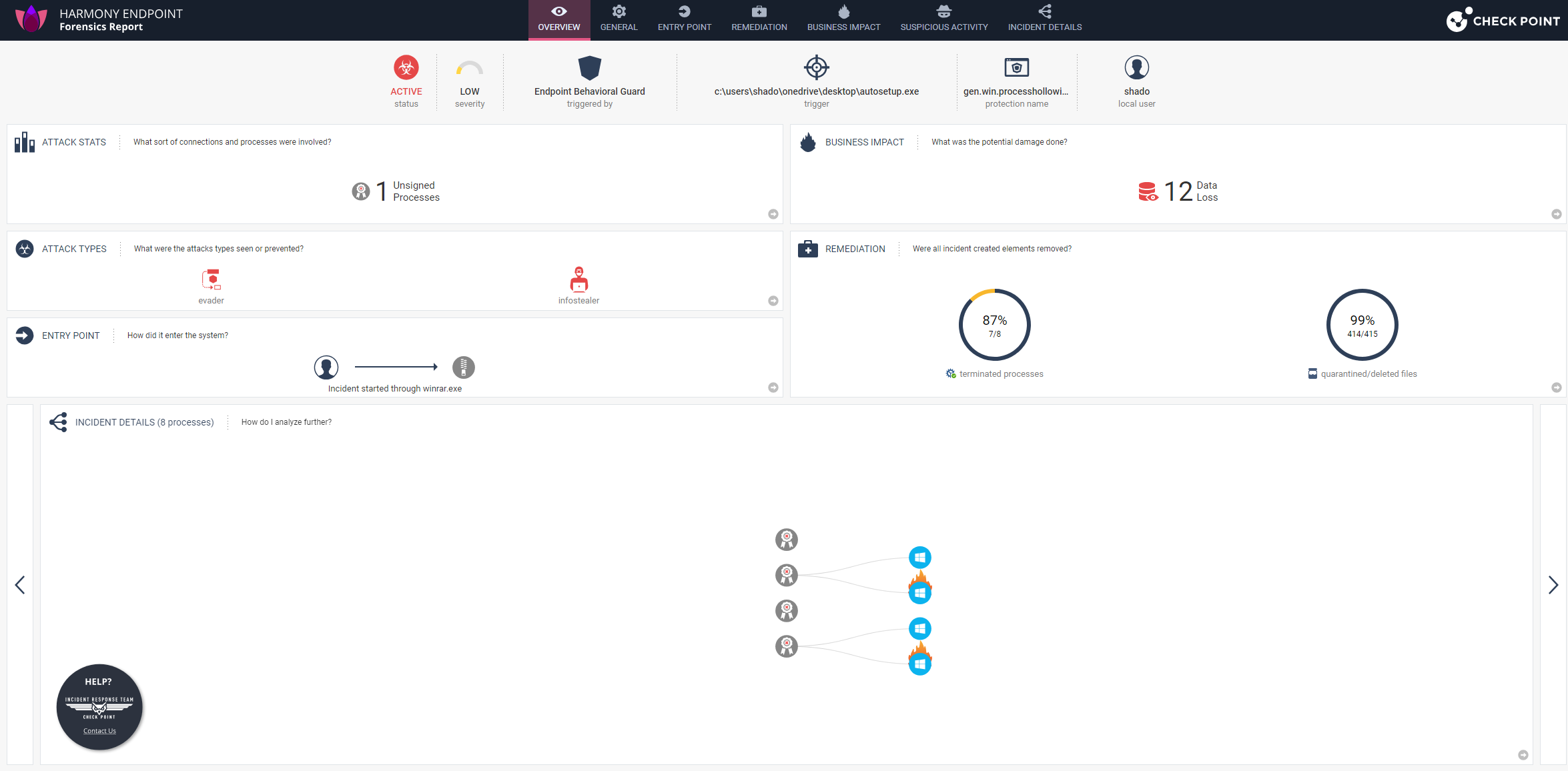Expand the Business Impact panel arrow
The height and width of the screenshot is (771, 1568).
pyautogui.click(x=1556, y=214)
